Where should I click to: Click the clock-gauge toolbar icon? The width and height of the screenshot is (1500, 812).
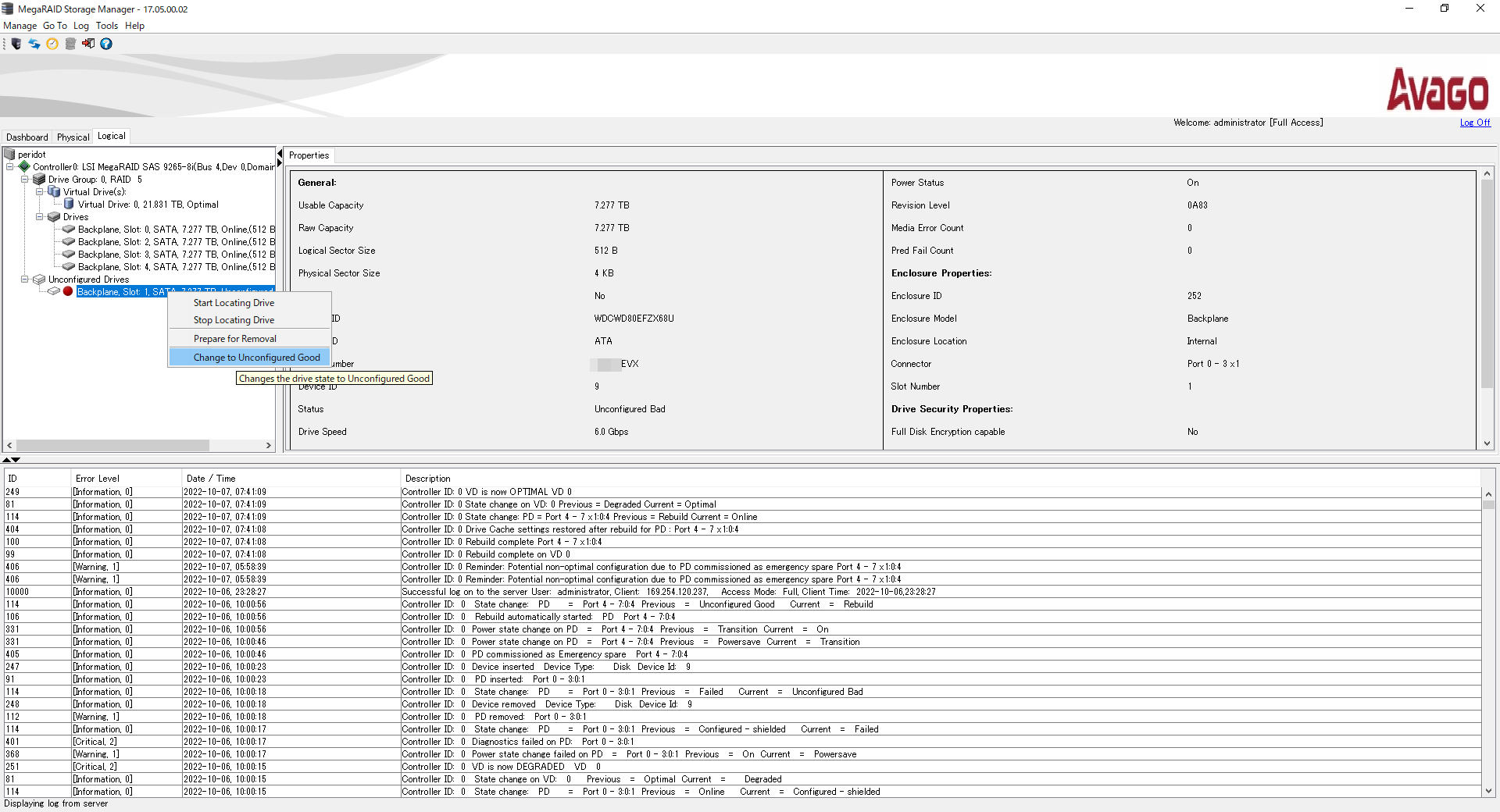[x=52, y=44]
